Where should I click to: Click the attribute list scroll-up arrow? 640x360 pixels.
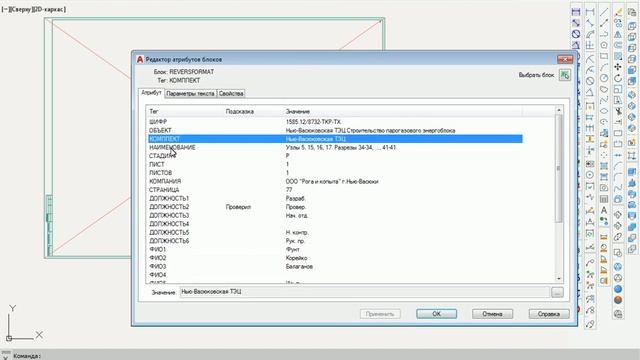[559, 110]
